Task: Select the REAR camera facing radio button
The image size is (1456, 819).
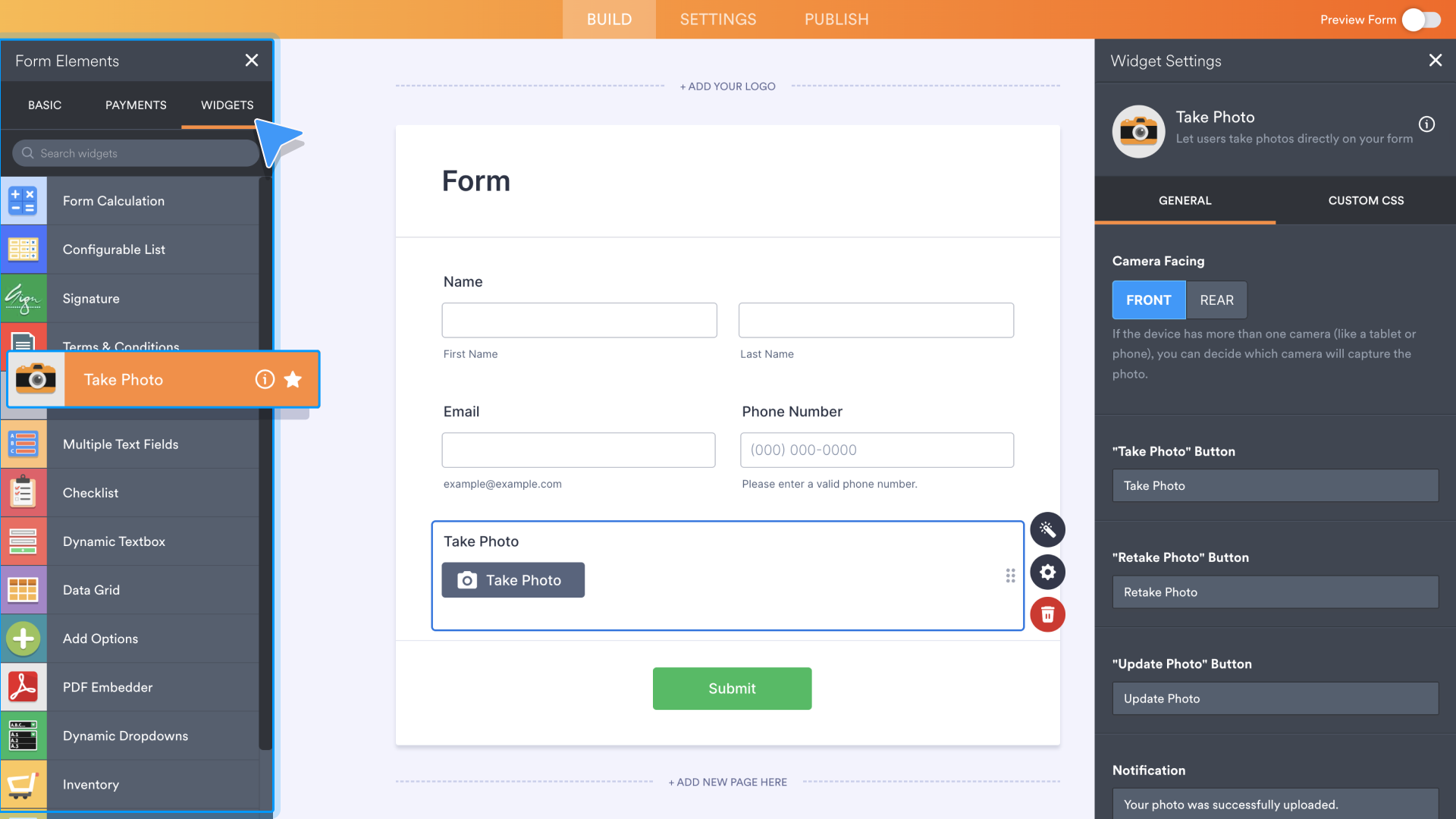Action: pyautogui.click(x=1216, y=300)
